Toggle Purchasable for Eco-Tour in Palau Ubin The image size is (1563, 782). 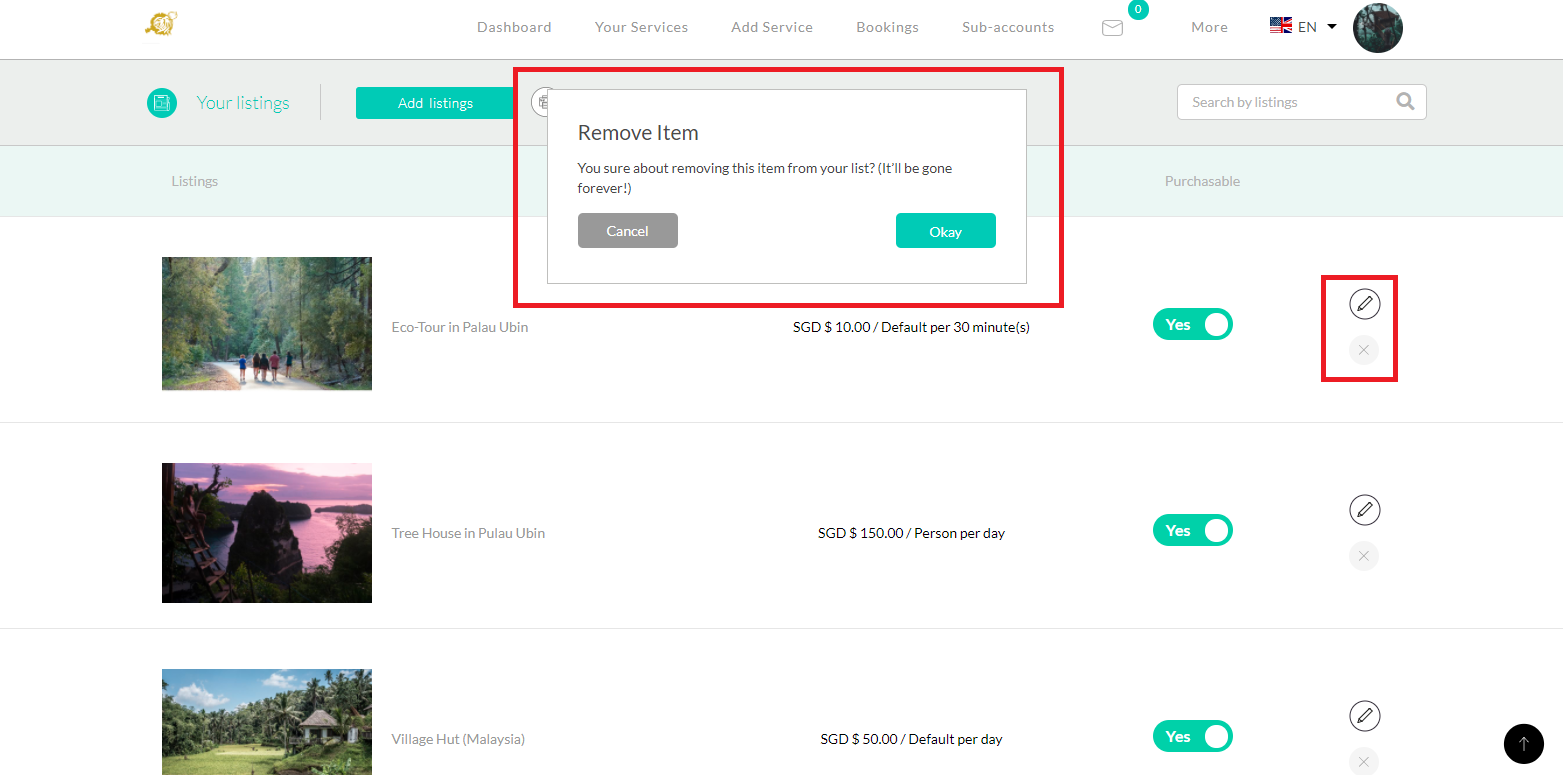[1193, 324]
